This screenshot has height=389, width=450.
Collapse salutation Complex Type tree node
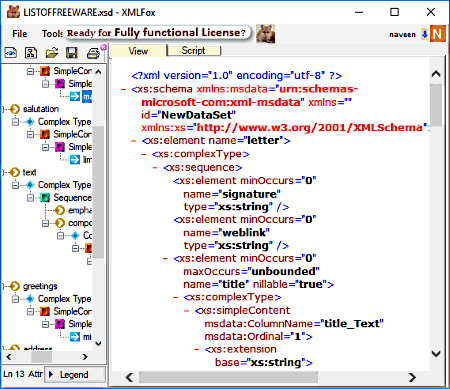tap(15, 122)
